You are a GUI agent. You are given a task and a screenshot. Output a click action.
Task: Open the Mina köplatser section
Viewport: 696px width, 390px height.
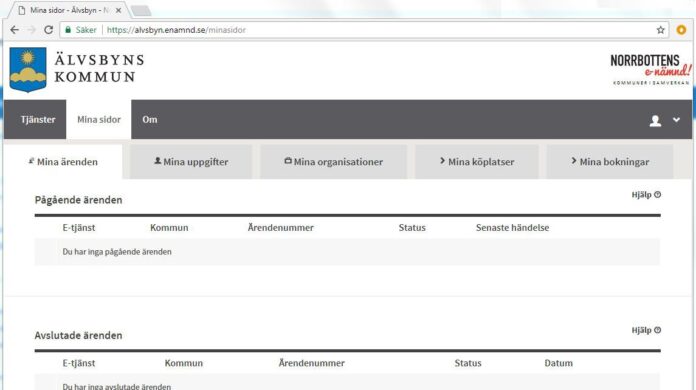(477, 162)
